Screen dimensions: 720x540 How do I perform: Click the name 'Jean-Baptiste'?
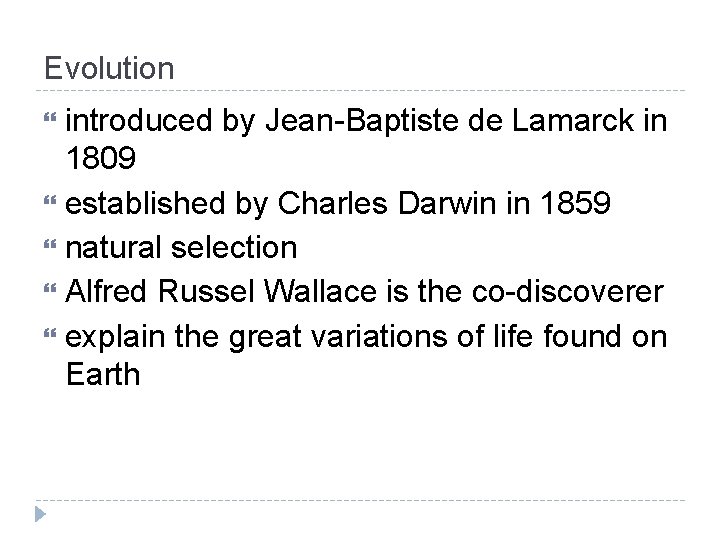(362, 121)
